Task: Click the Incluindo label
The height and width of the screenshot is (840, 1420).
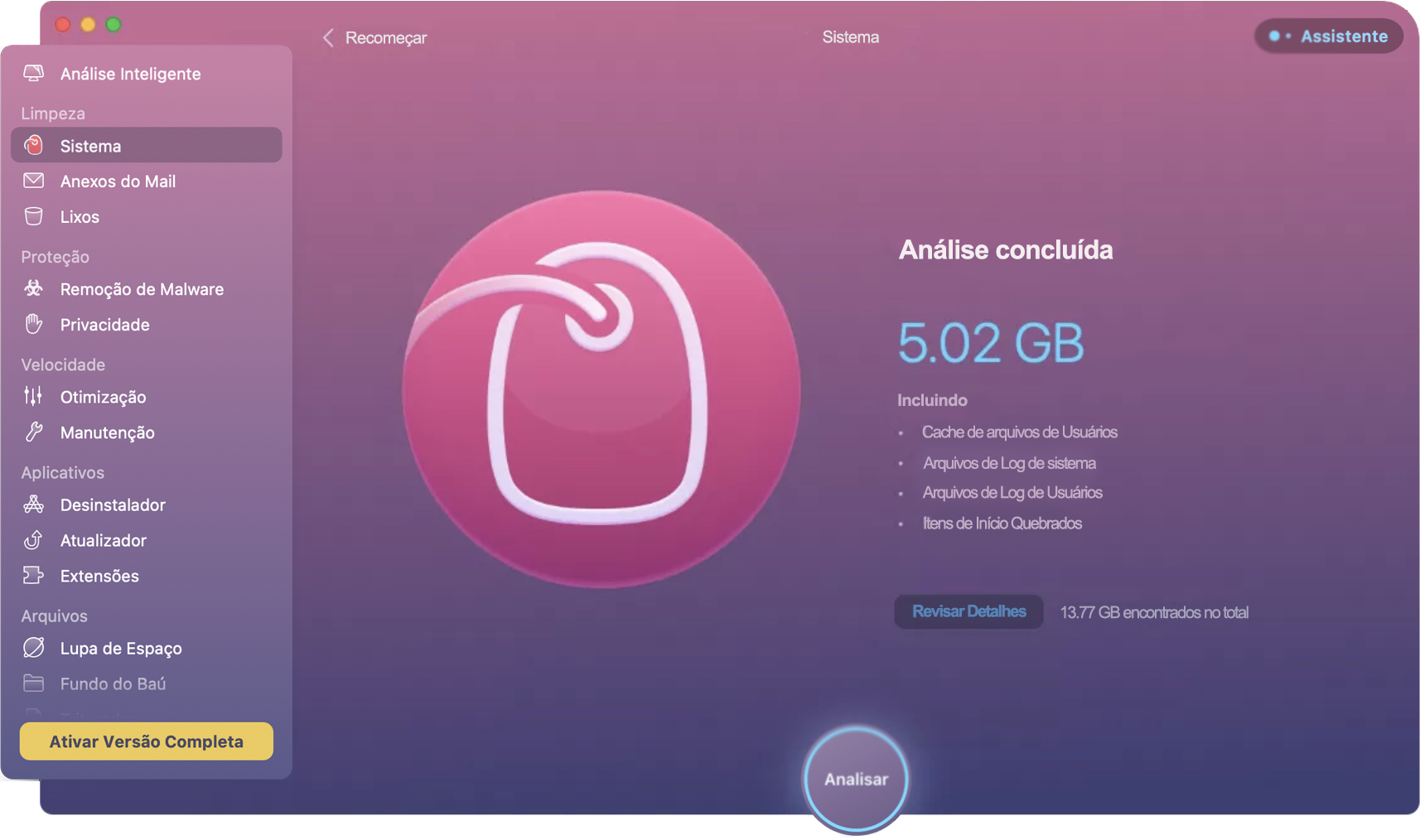Action: (x=932, y=399)
